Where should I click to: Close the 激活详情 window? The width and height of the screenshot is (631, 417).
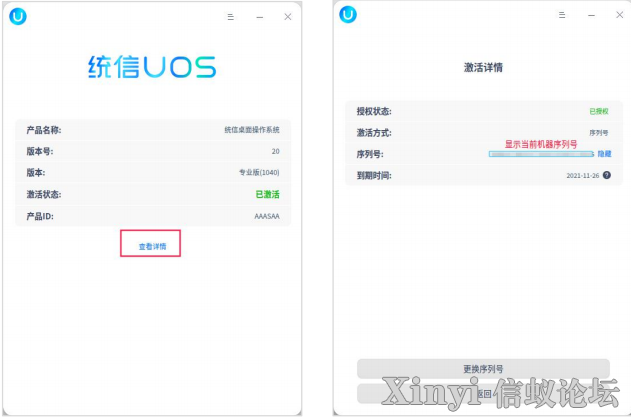[619, 14]
